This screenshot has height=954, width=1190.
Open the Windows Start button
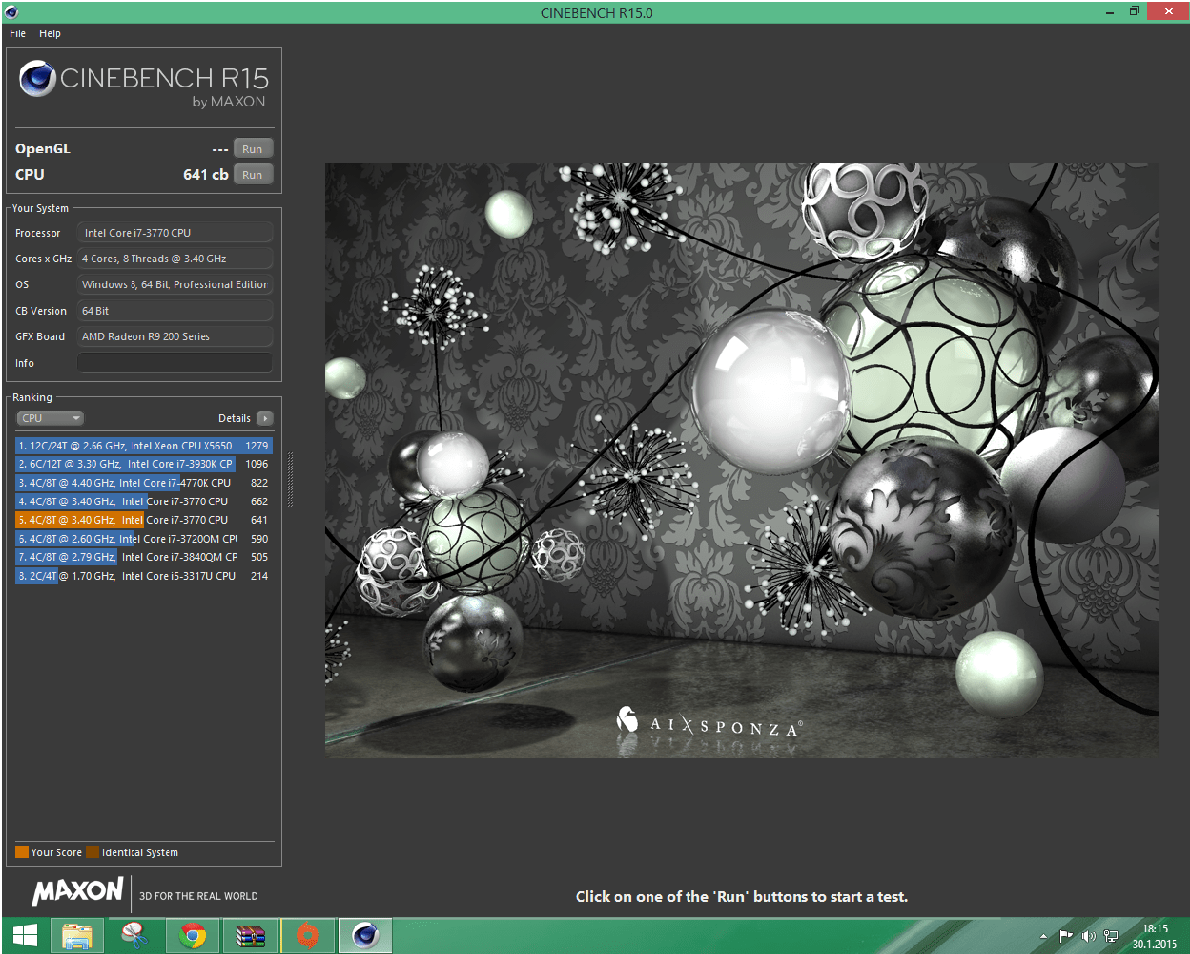(24, 936)
